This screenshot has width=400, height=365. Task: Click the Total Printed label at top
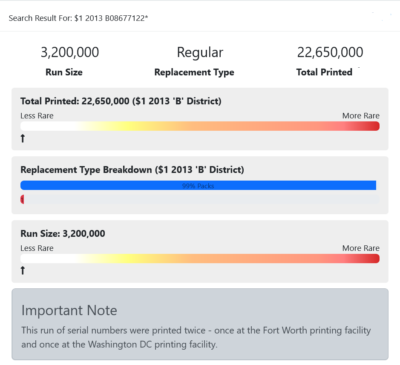click(324, 72)
